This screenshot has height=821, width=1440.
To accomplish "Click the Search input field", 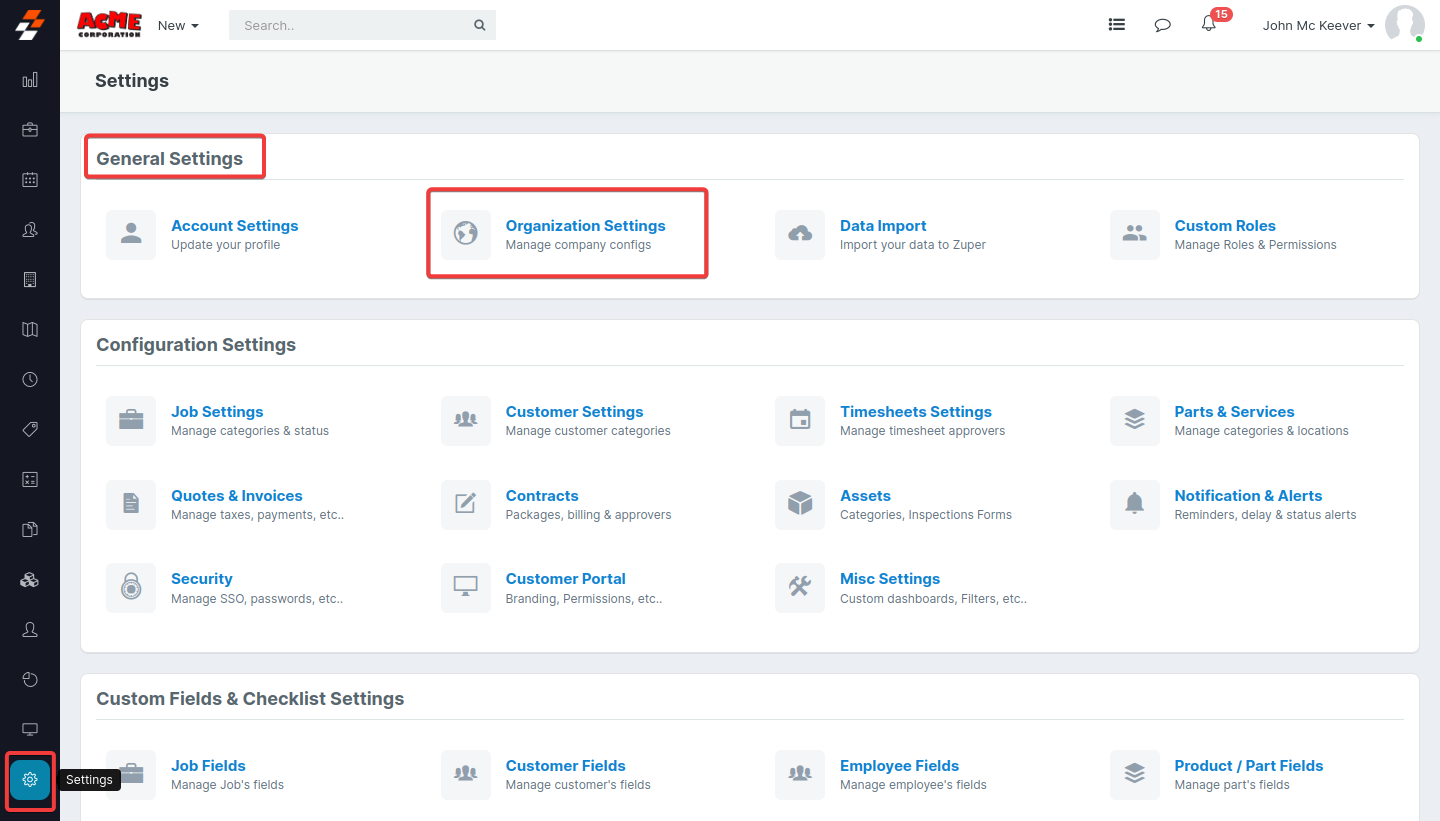I will tap(350, 25).
